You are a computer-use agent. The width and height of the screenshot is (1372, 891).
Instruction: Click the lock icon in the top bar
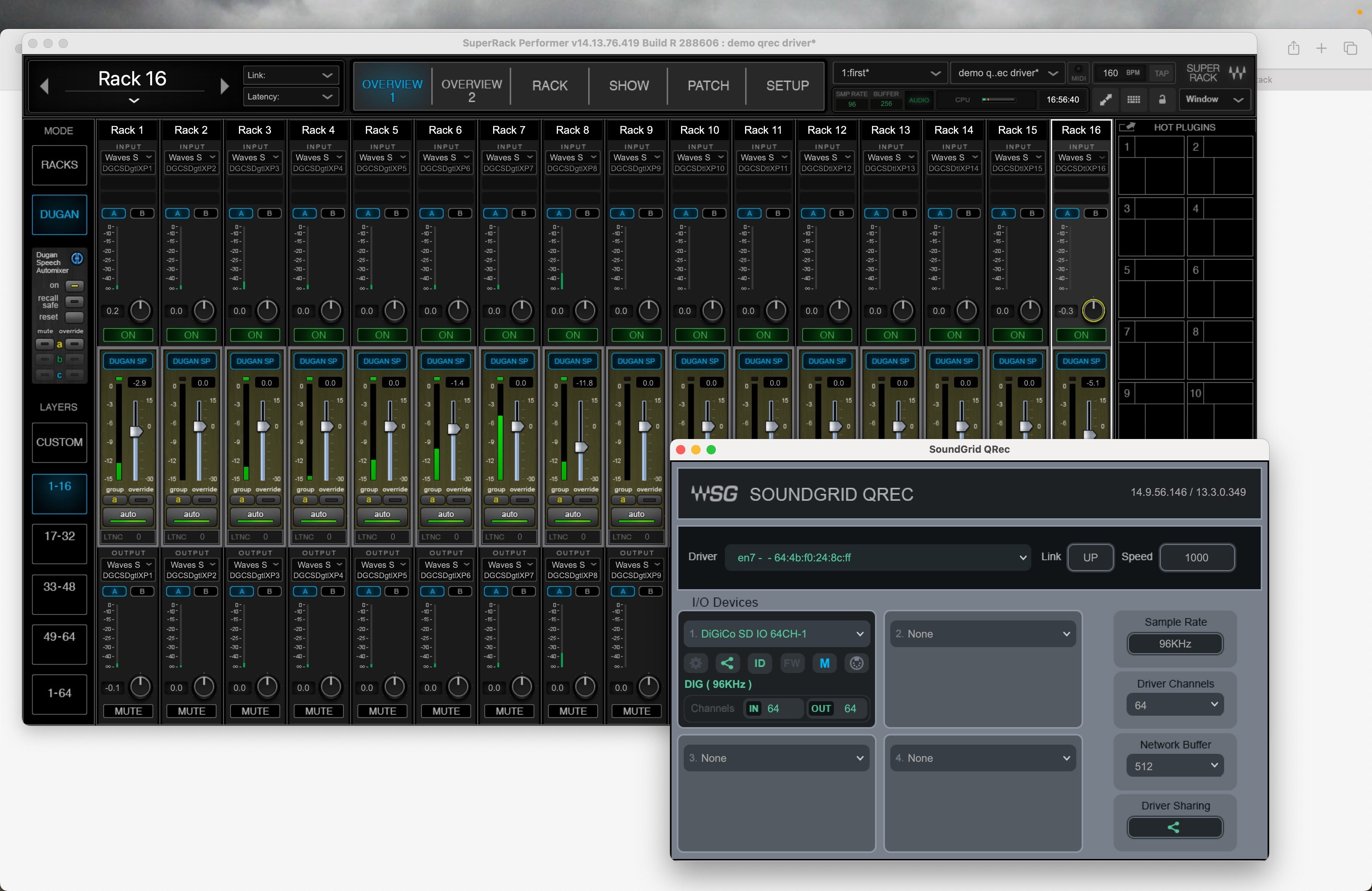point(1162,100)
